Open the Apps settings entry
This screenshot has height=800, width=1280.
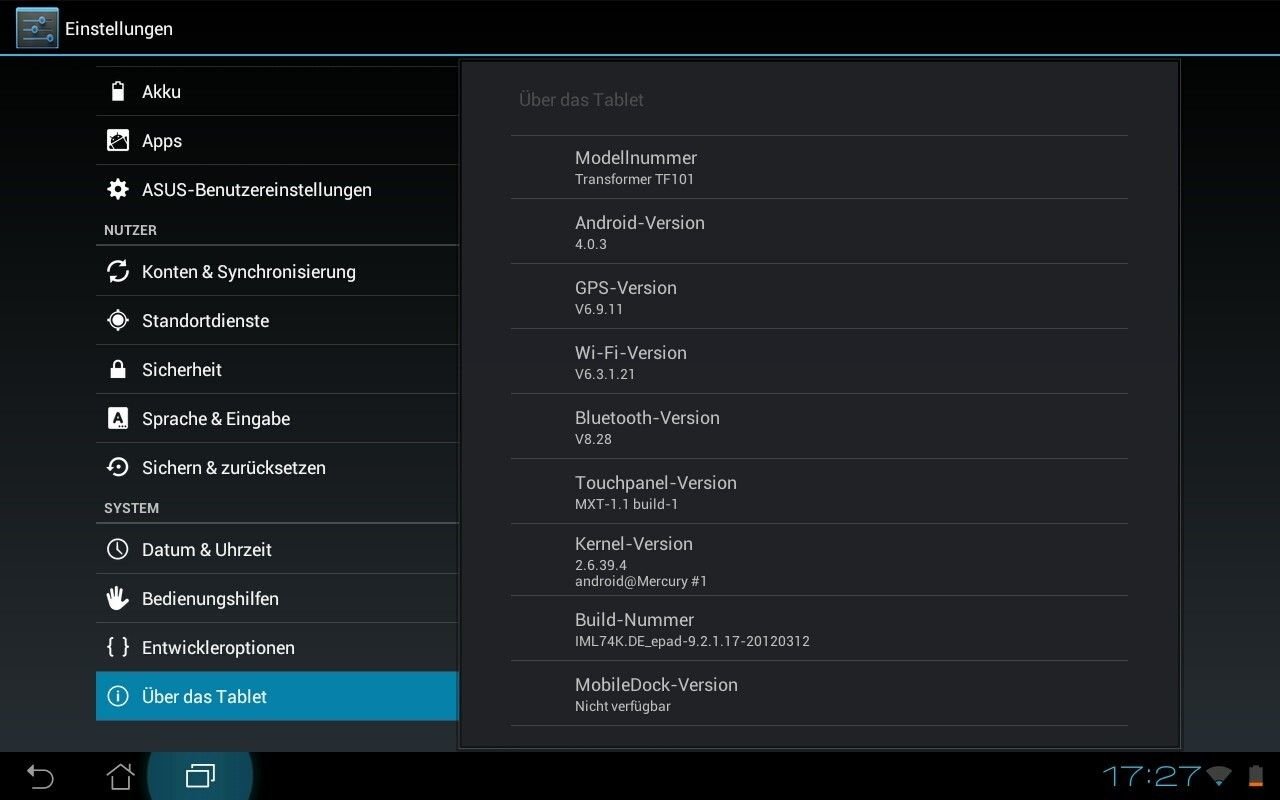point(277,140)
